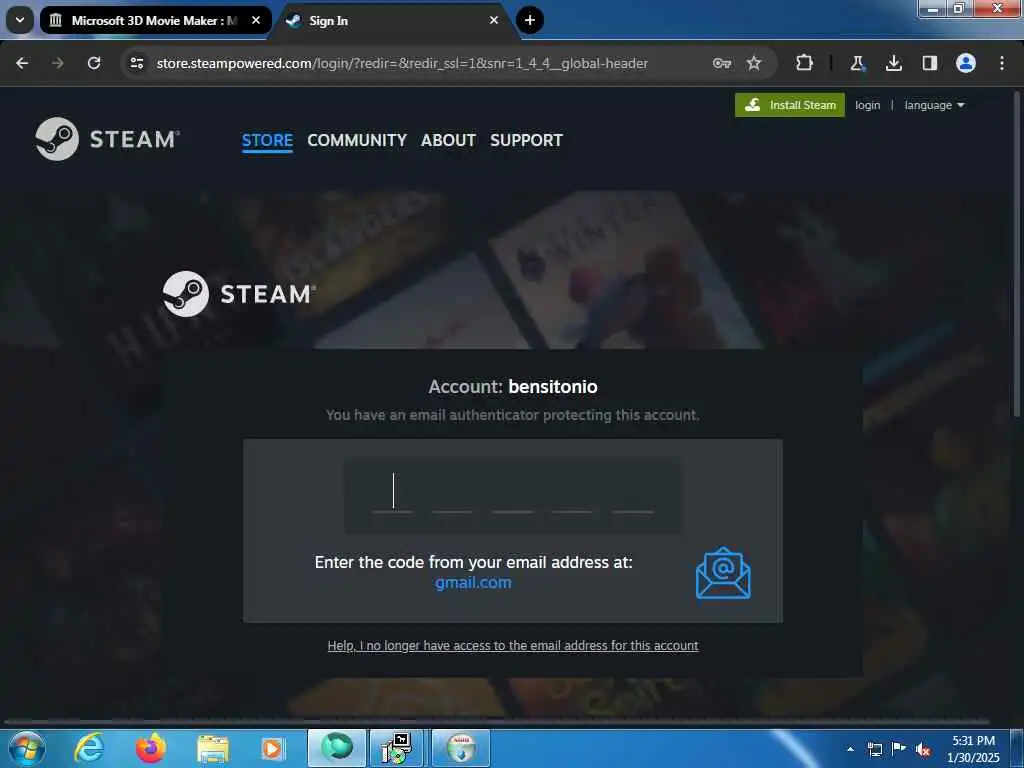Open Windows Explorer folder on taskbar
Image resolution: width=1024 pixels, height=768 pixels.
[213, 748]
